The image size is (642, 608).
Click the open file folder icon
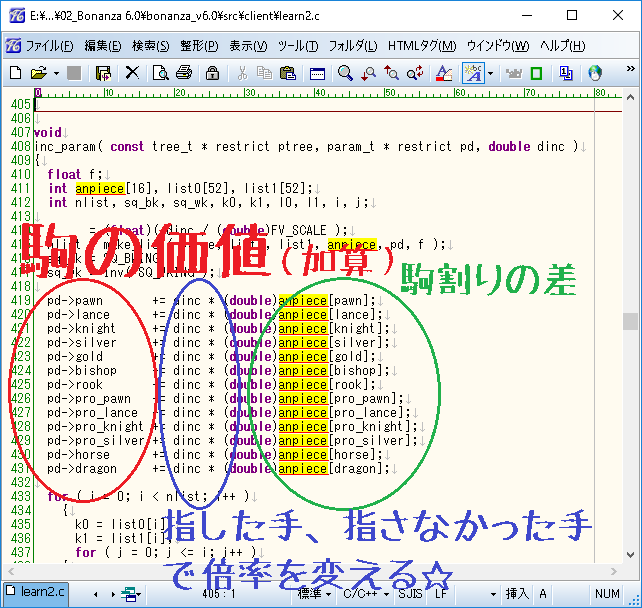click(39, 73)
